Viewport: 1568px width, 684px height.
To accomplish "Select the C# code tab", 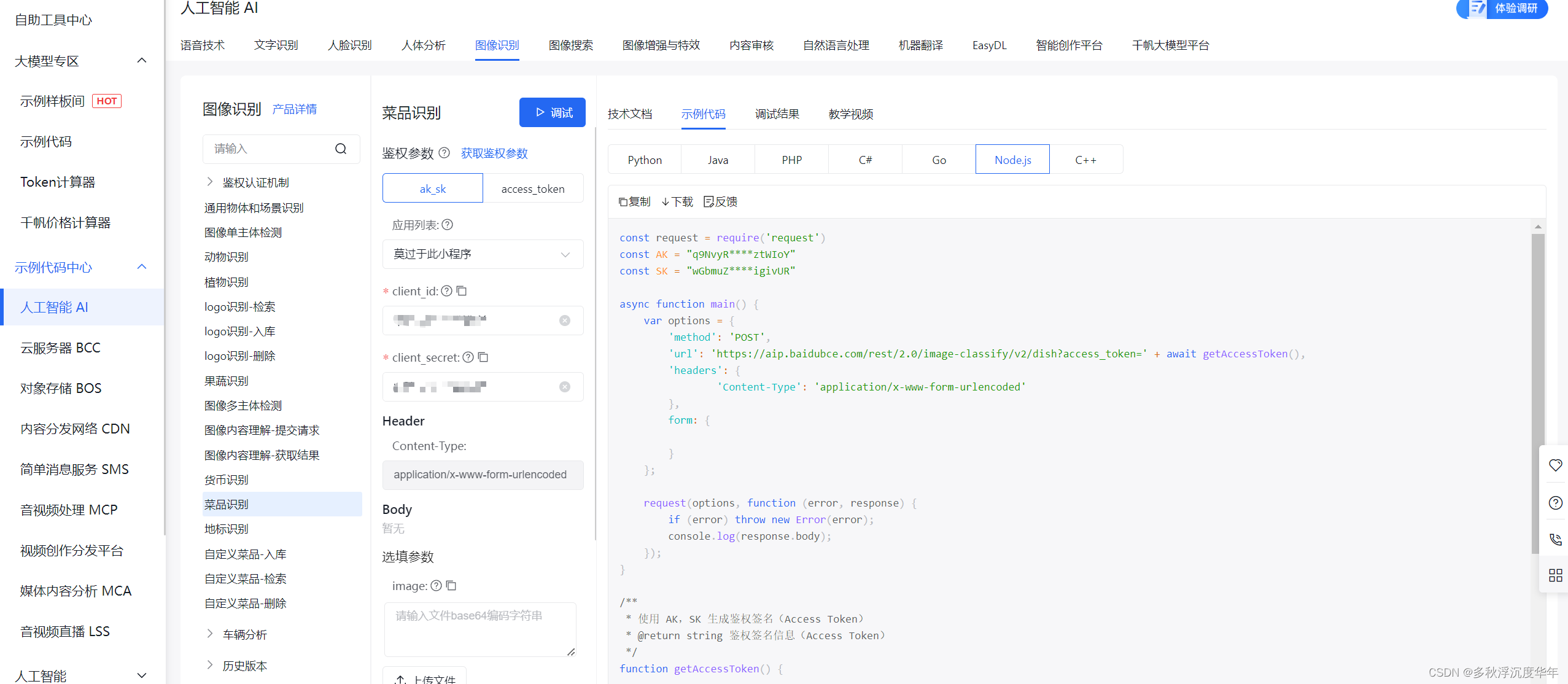I will point(866,160).
